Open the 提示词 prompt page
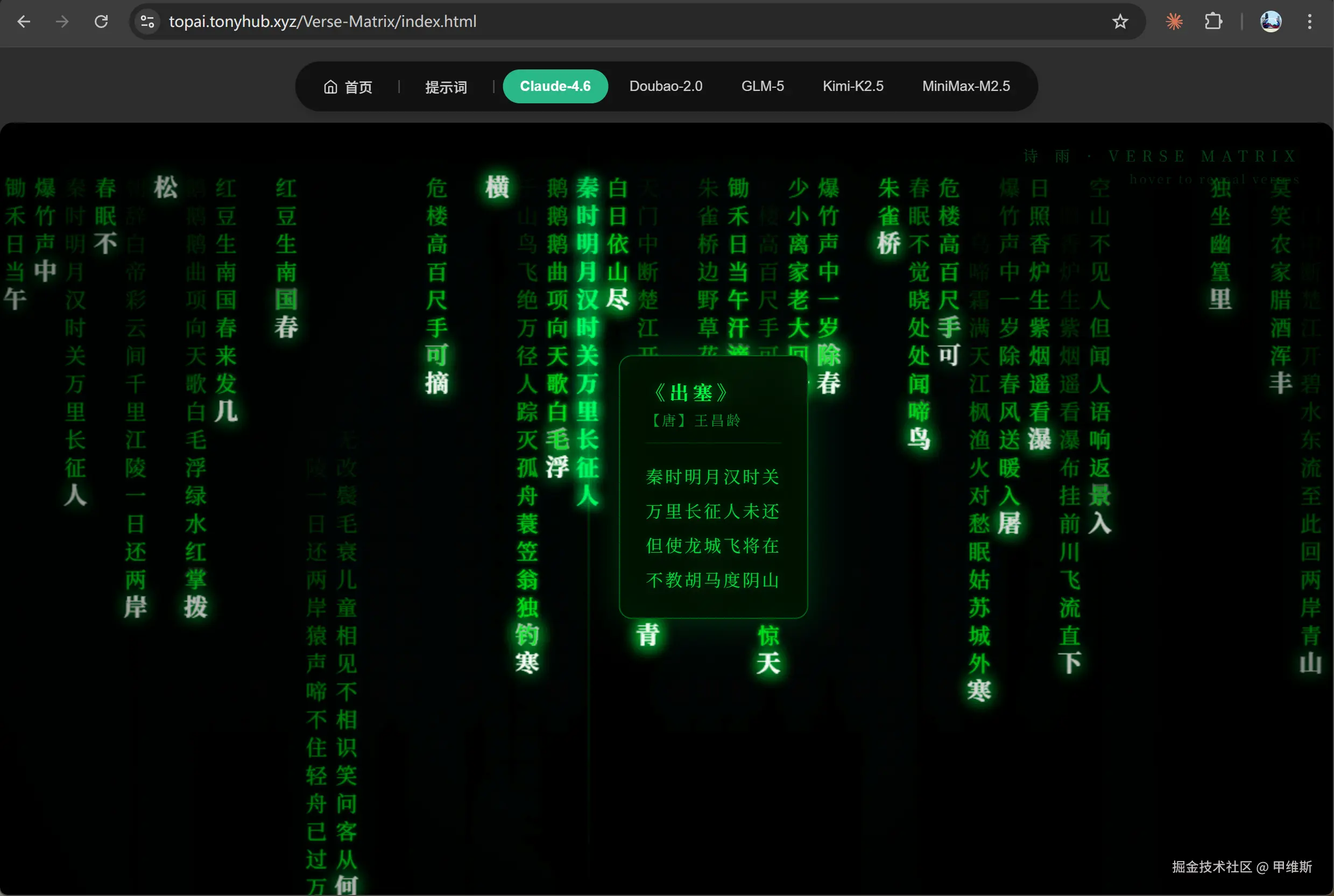The height and width of the screenshot is (896, 1334). point(446,87)
